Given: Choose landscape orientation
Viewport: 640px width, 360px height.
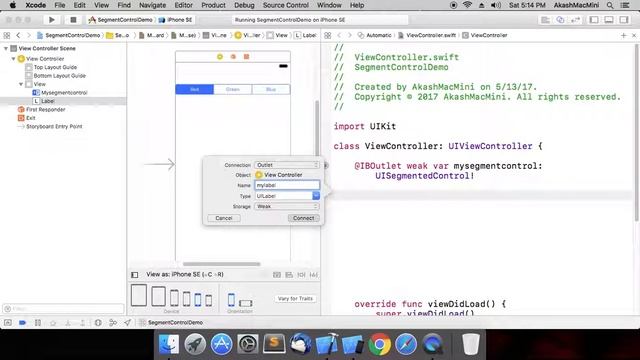Looking at the screenshot, I should (x=245, y=303).
